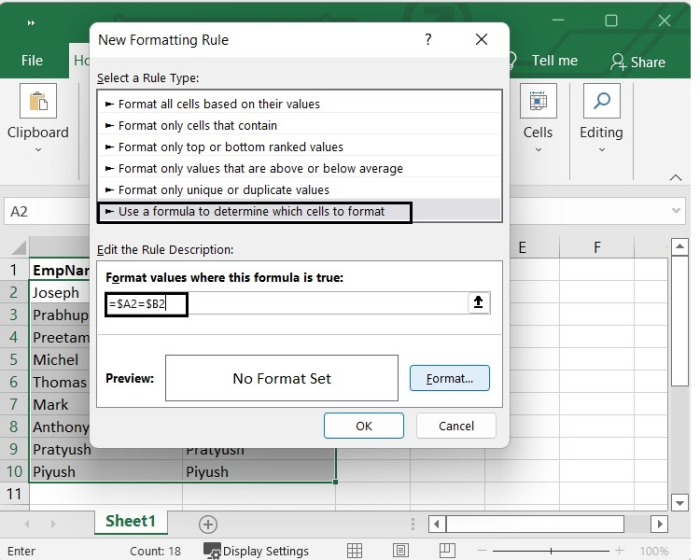The height and width of the screenshot is (560, 700).
Task: Switch to the Sheet1 tab
Action: click(x=130, y=522)
